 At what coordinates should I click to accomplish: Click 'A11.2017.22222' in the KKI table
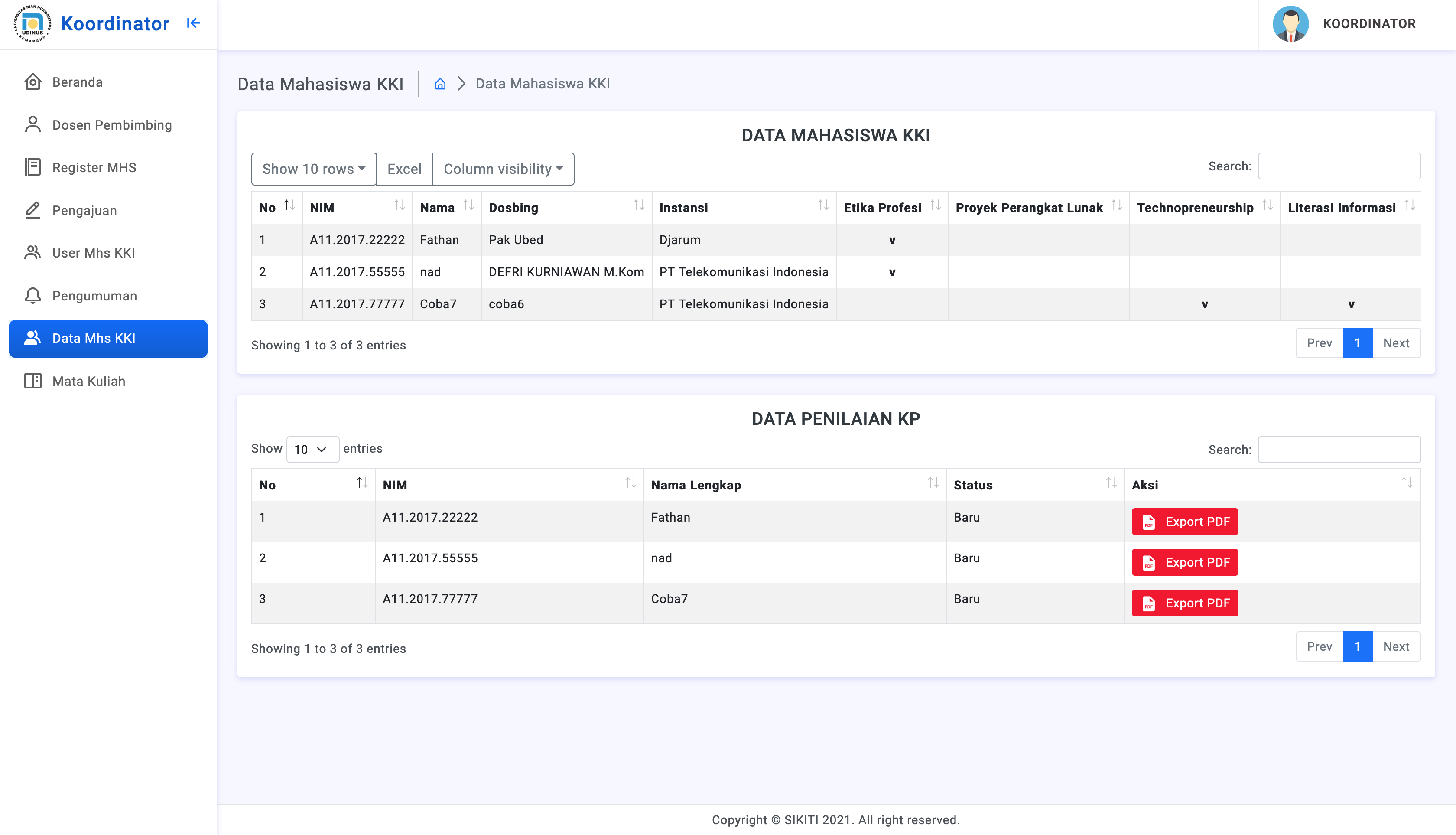(x=357, y=240)
